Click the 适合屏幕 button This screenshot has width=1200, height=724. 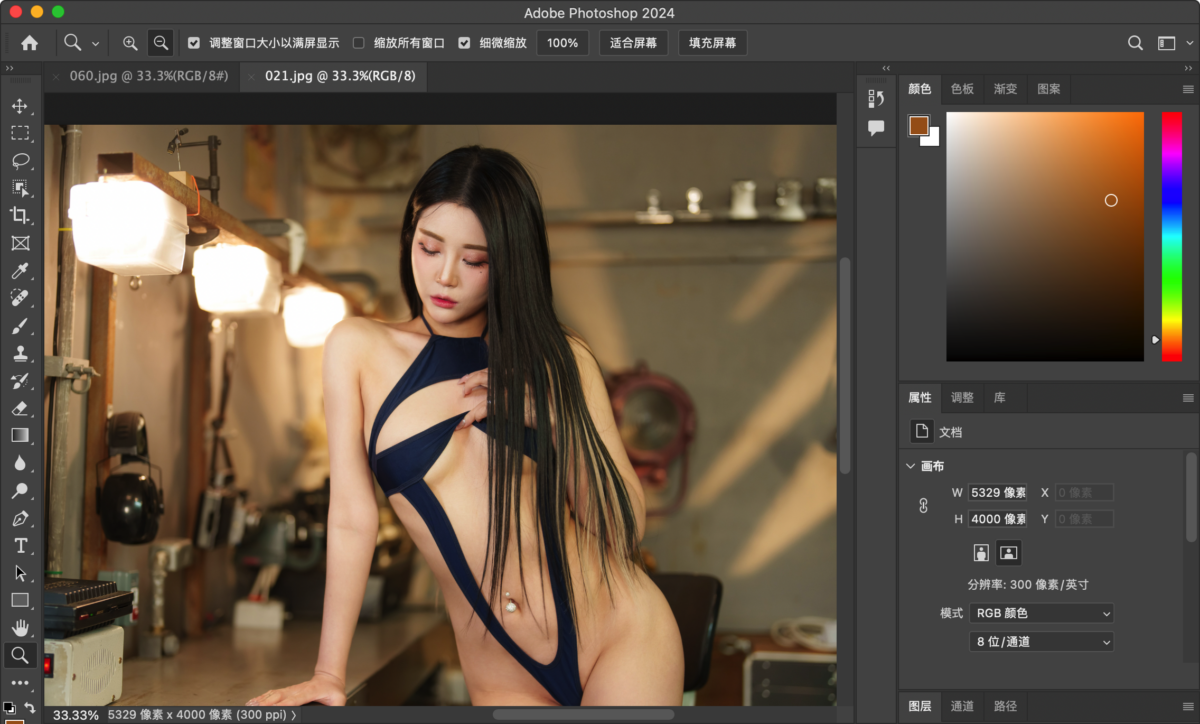[633, 43]
